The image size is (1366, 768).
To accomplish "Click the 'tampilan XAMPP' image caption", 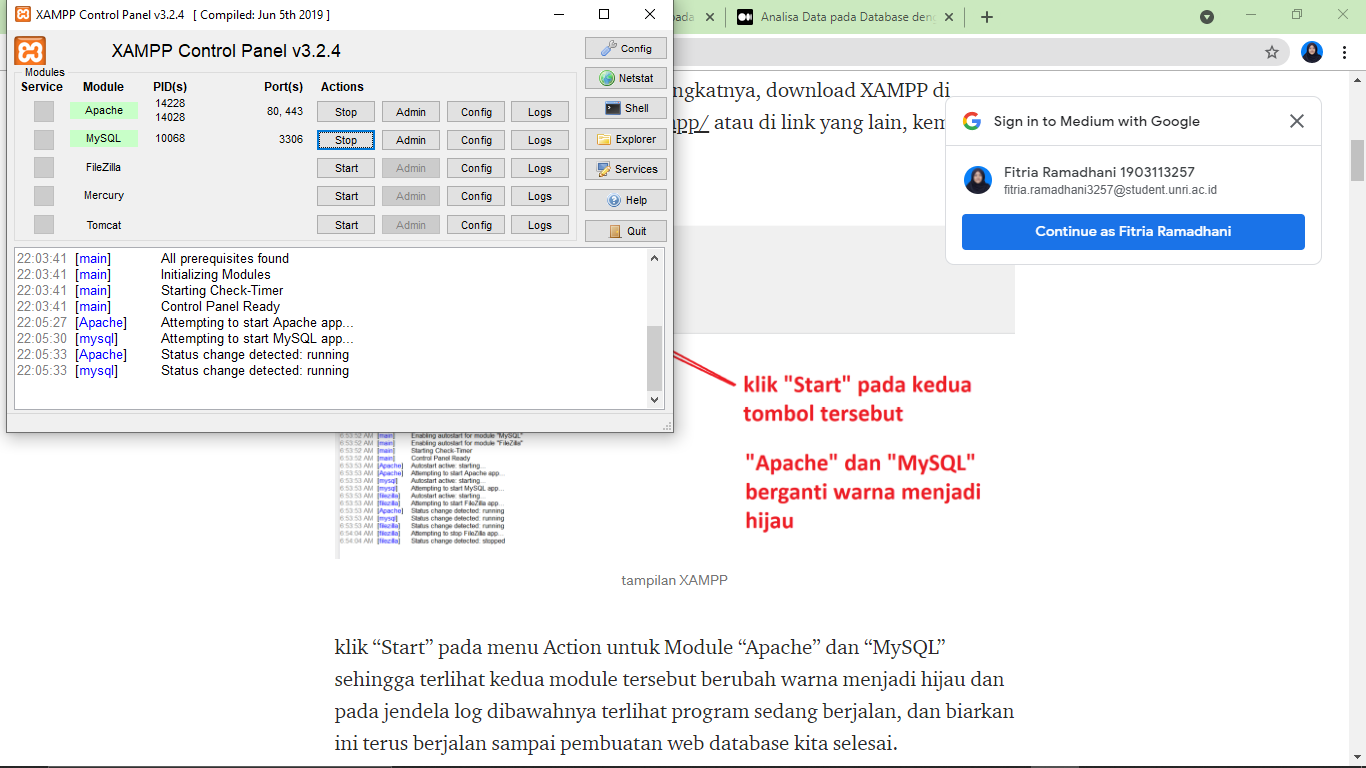I will pos(674,580).
